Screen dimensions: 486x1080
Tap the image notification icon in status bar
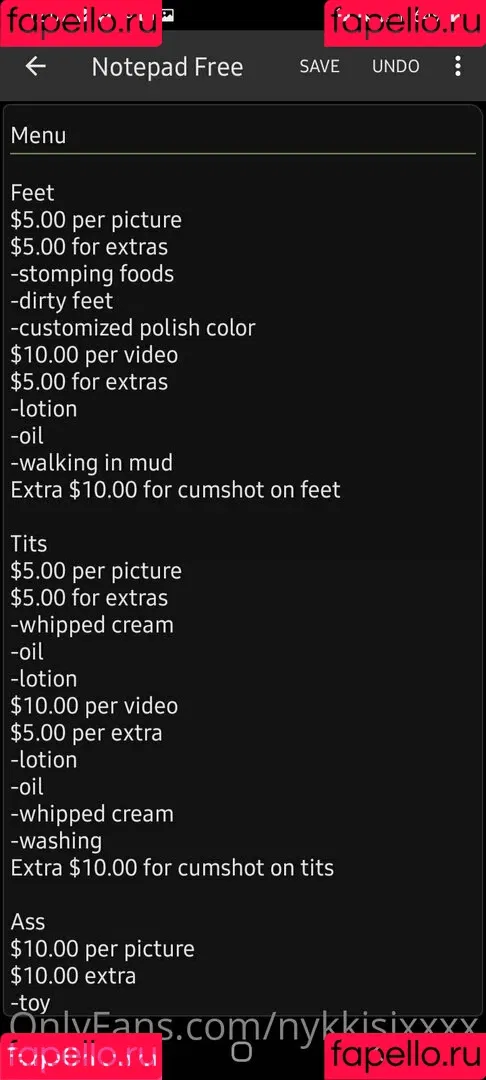point(169,14)
